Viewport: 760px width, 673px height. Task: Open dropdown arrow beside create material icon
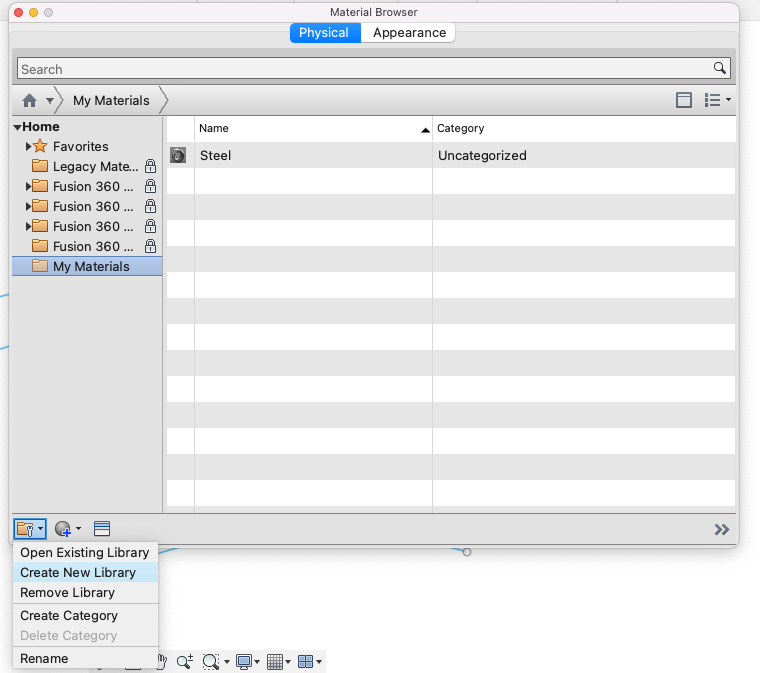[x=79, y=529]
